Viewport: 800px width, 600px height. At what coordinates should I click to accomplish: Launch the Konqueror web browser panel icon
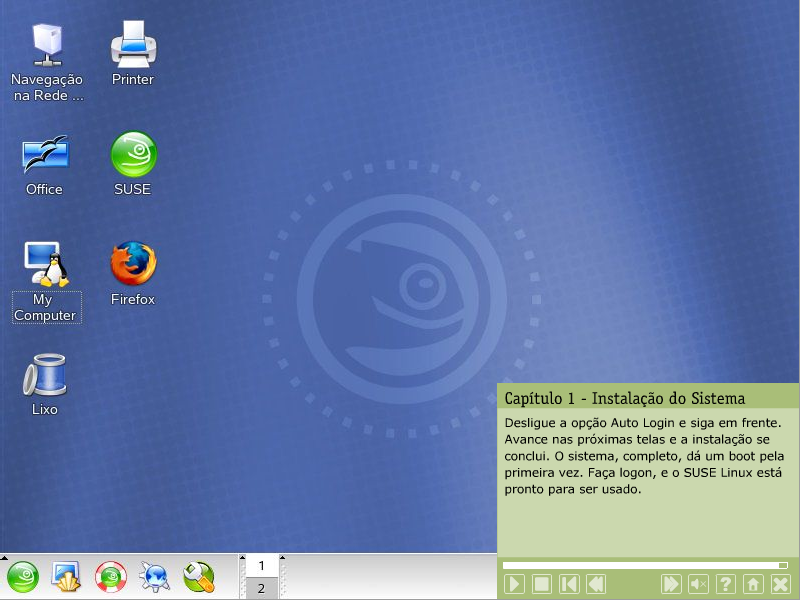[155, 577]
